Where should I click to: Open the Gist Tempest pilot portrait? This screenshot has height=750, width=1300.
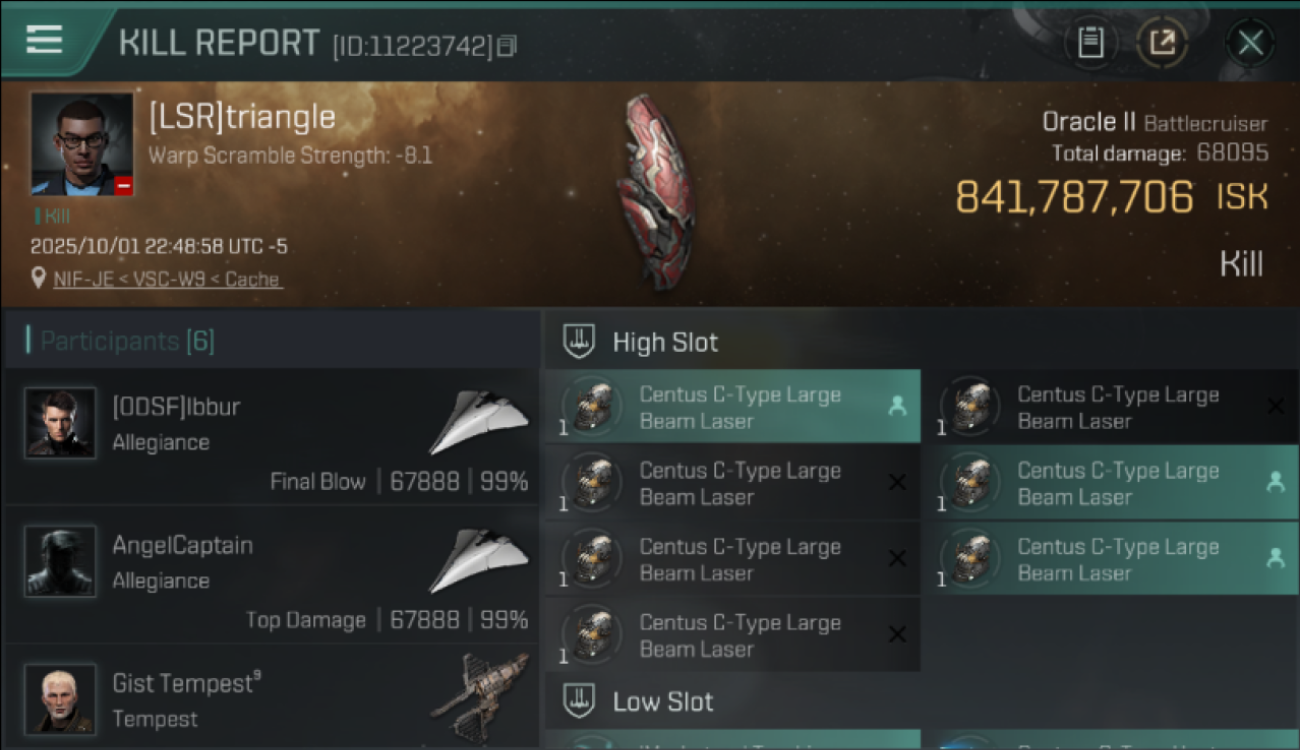(x=60, y=698)
